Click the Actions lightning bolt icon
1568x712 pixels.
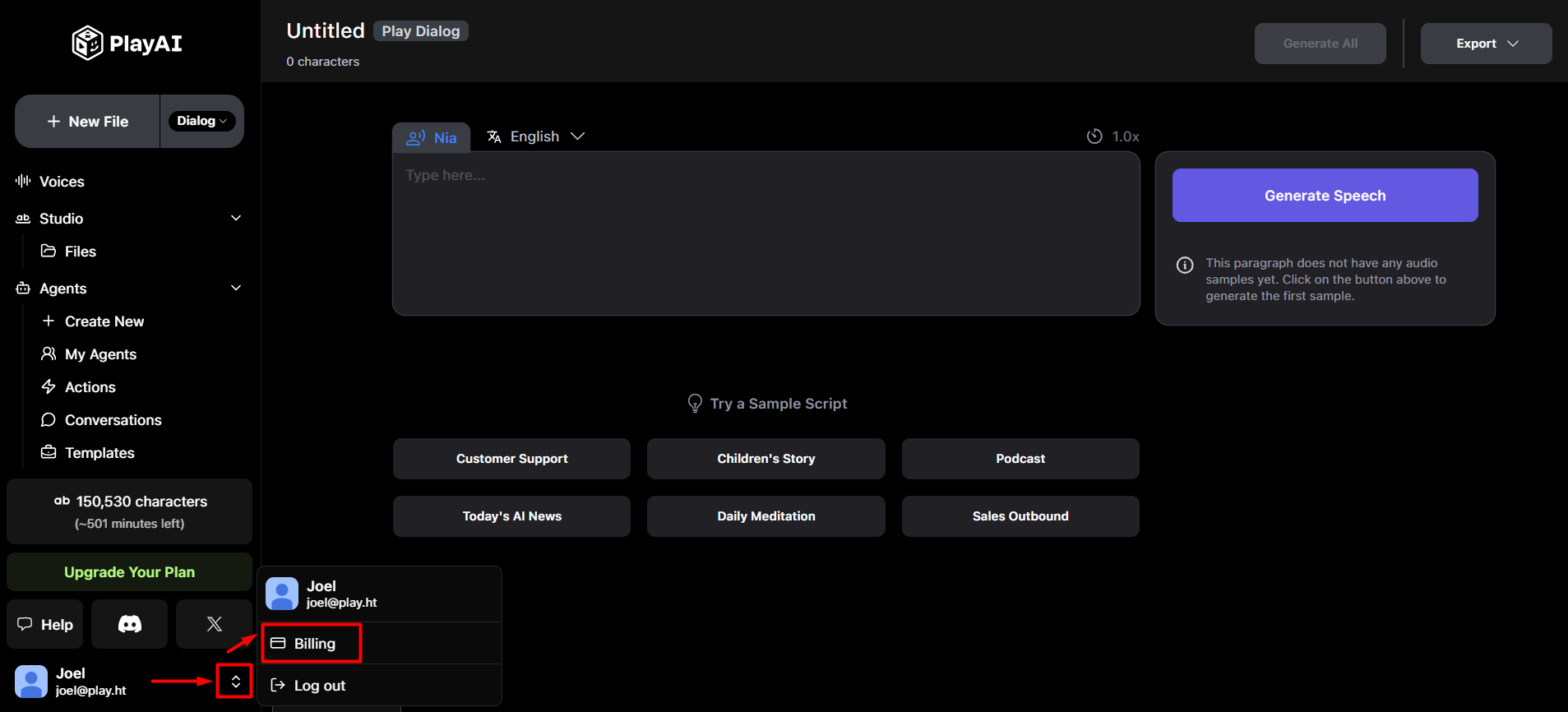(49, 386)
